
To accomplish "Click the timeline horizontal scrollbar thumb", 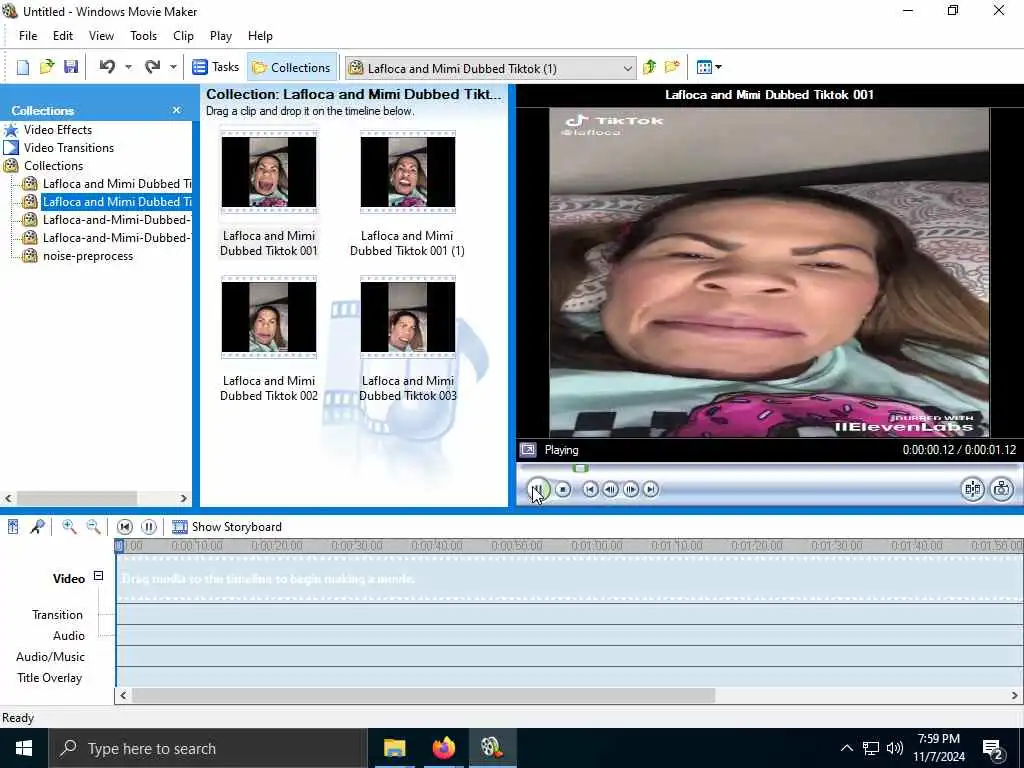I will [x=423, y=696].
